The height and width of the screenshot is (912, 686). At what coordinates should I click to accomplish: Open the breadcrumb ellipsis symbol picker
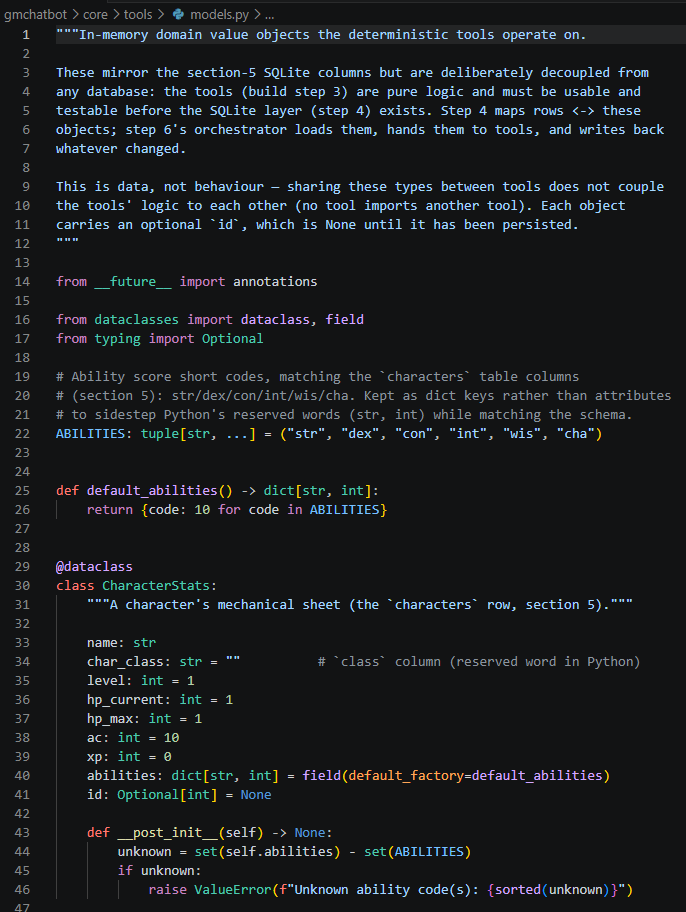point(269,15)
